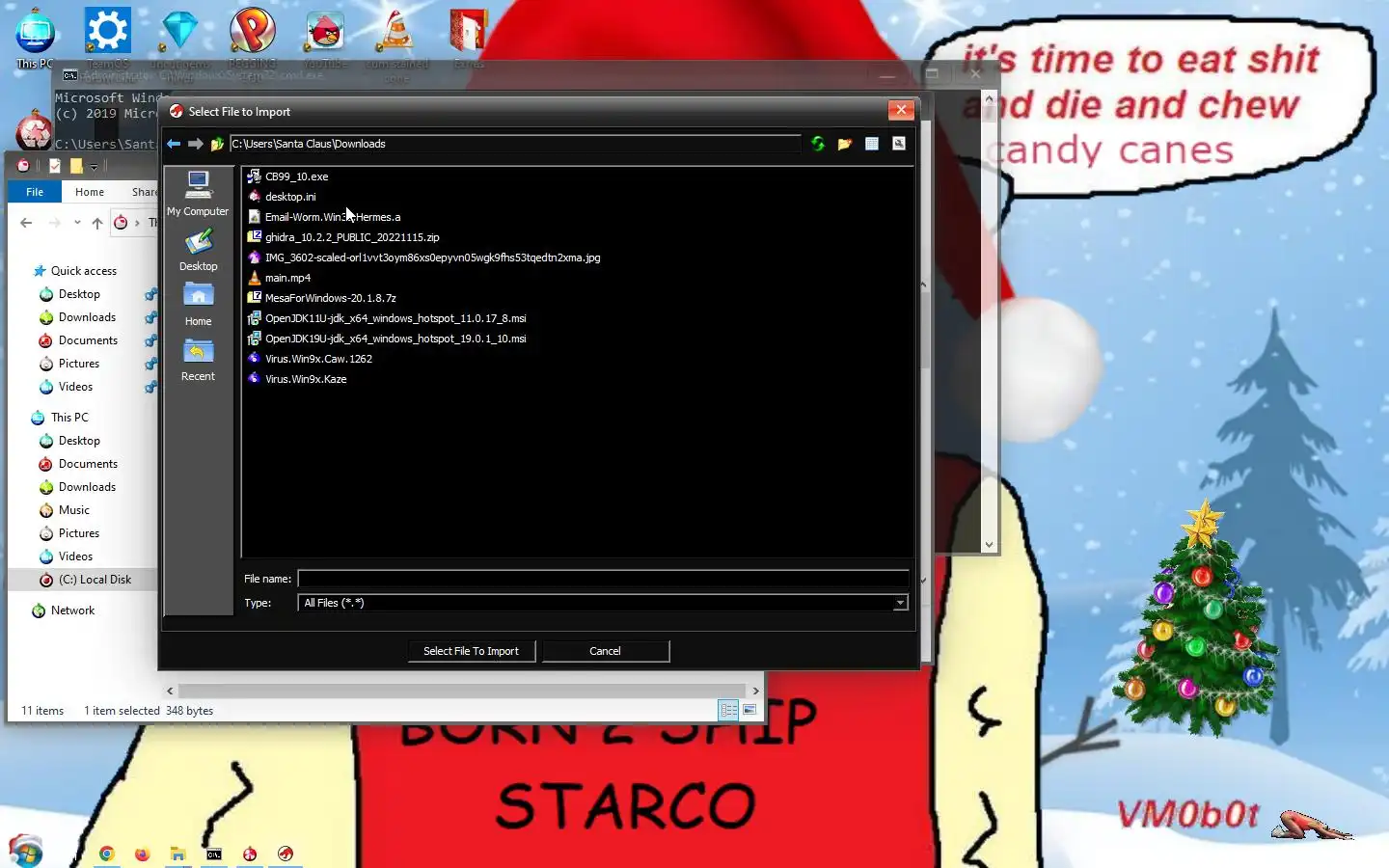Open the Home tab in Explorer
This screenshot has width=1389, height=868.
[90, 192]
